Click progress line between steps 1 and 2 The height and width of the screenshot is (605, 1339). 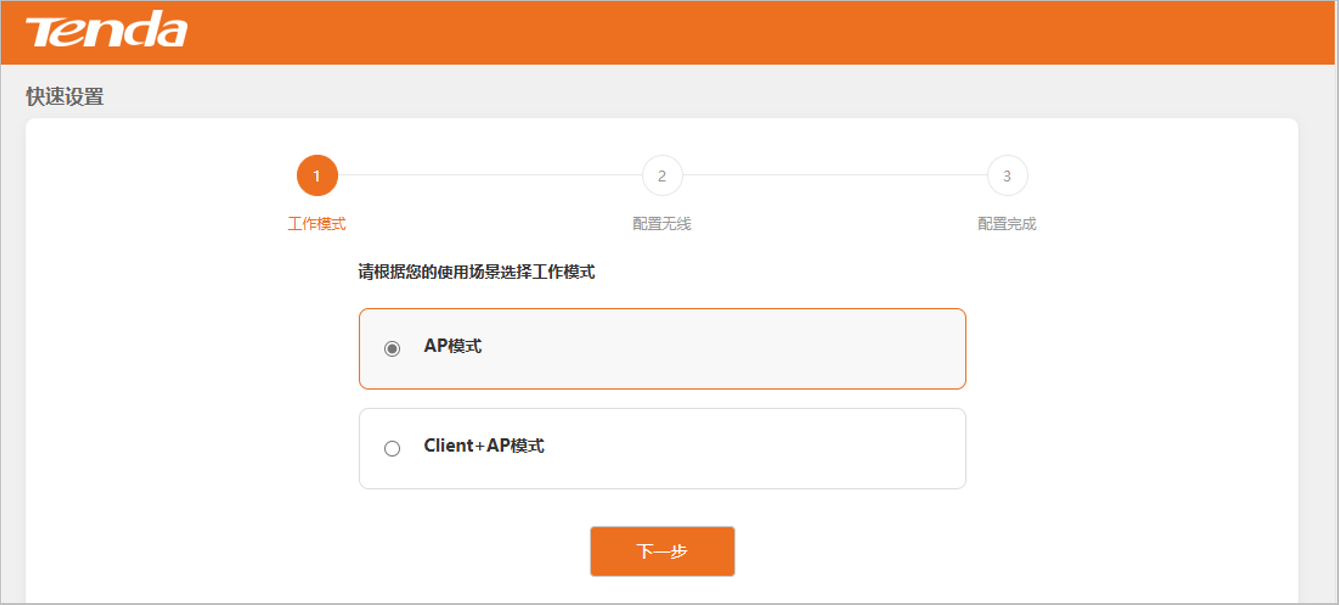(x=490, y=176)
